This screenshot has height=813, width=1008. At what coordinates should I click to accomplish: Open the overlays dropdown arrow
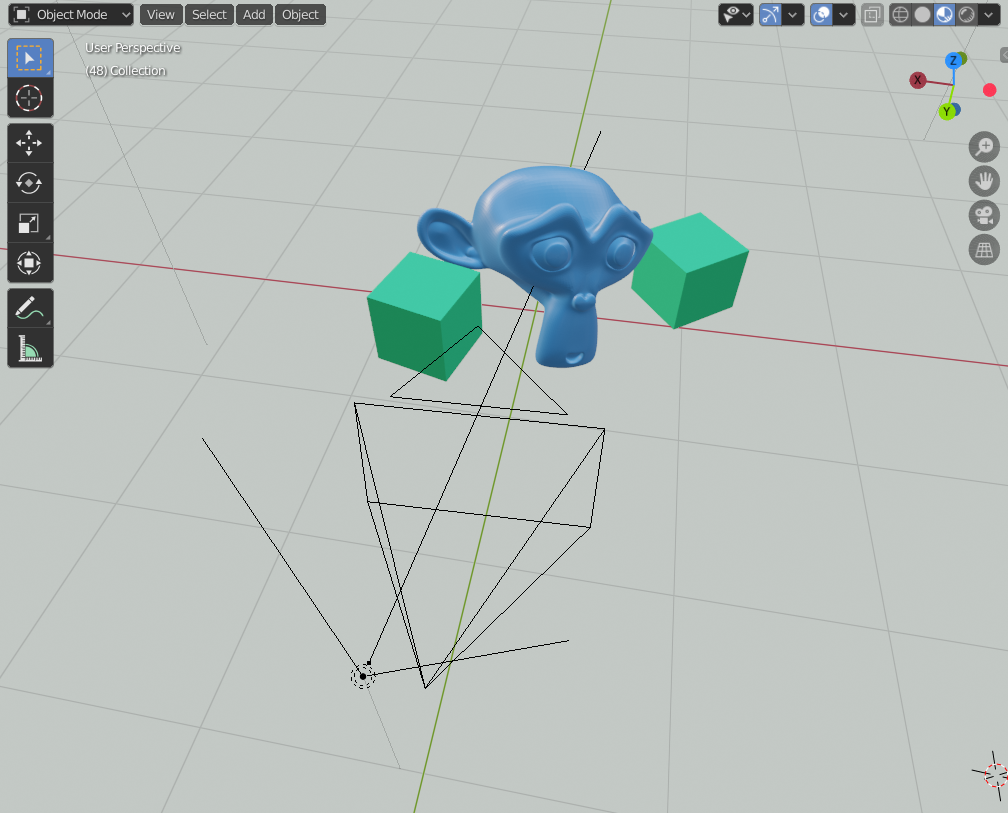(845, 15)
